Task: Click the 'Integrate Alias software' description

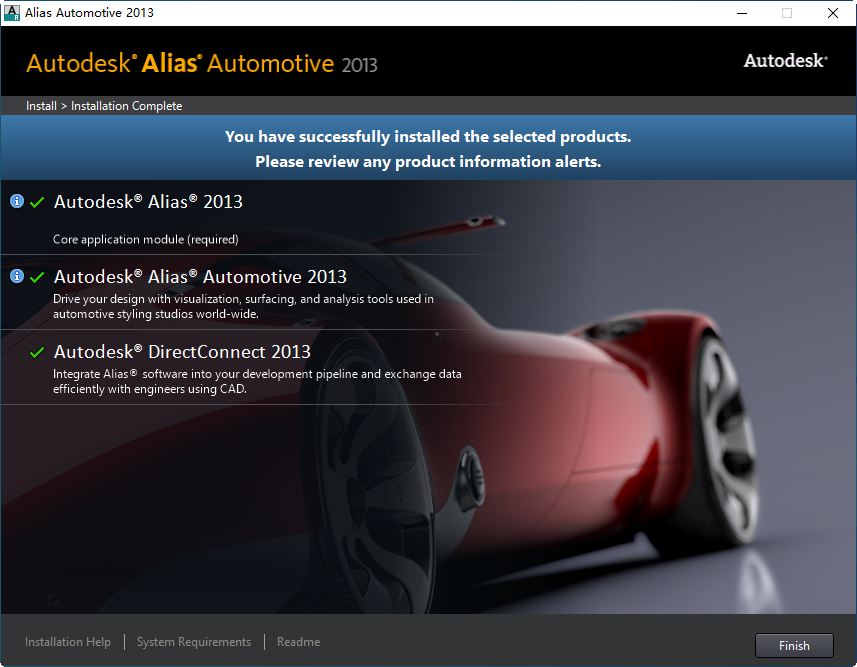Action: (257, 381)
